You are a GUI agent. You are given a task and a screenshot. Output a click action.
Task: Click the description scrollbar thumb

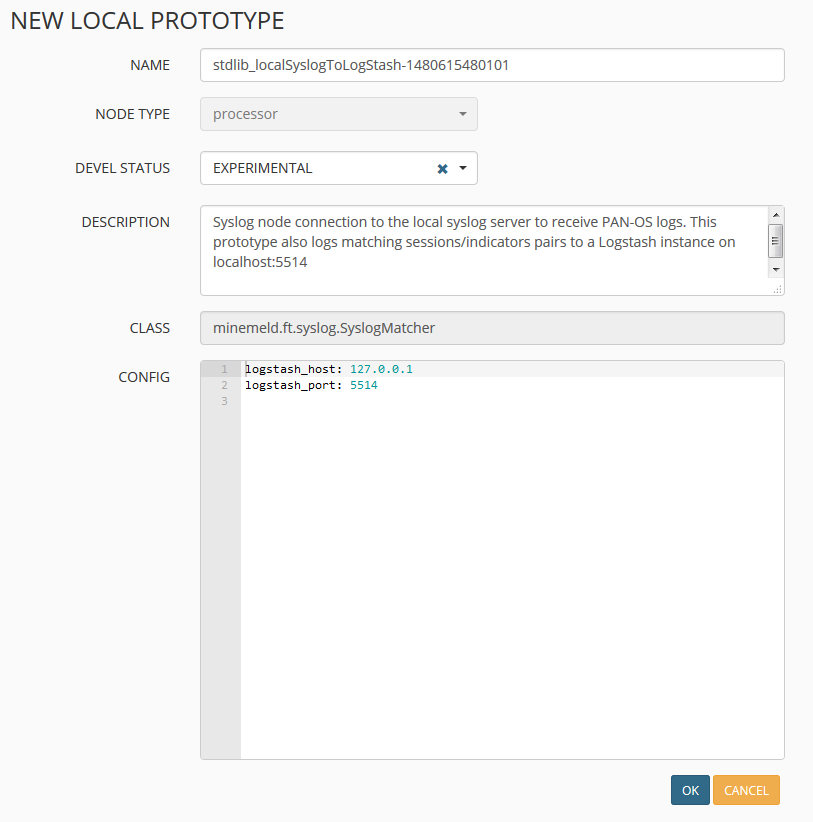point(775,241)
